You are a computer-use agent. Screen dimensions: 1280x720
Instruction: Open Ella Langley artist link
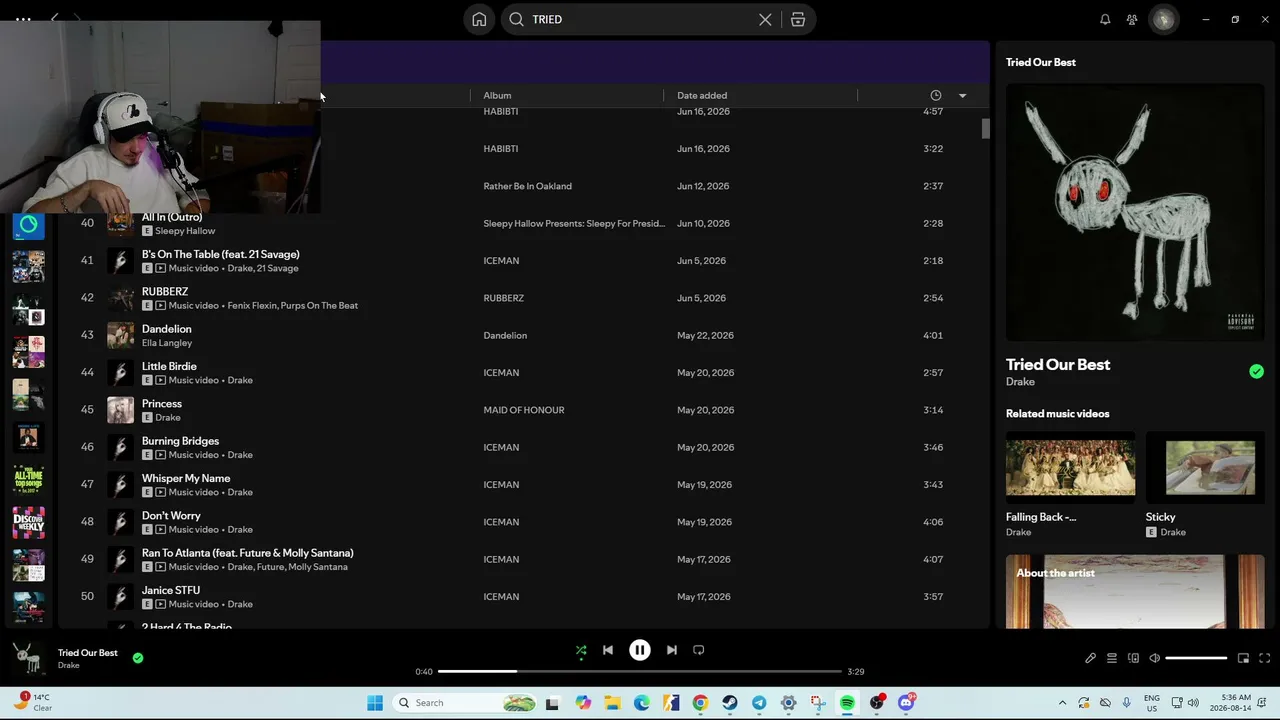(167, 343)
